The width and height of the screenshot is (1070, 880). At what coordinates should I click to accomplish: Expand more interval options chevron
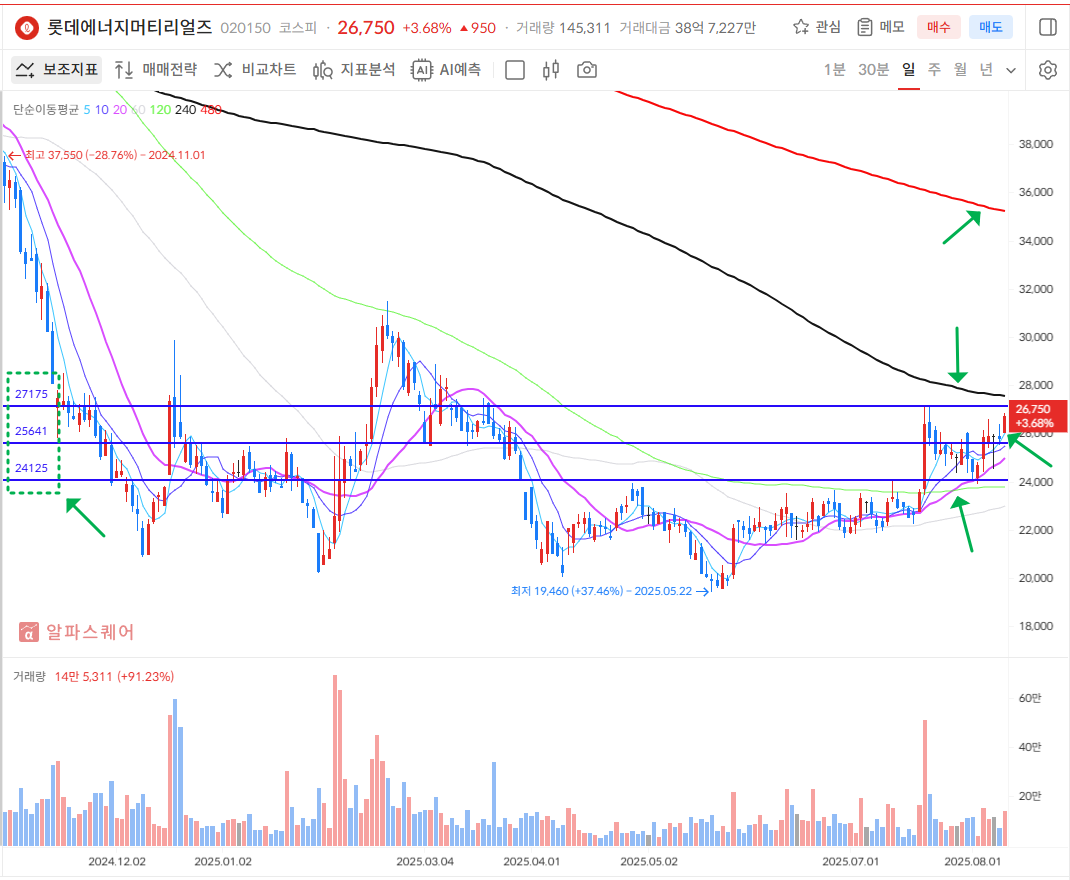click(1011, 70)
